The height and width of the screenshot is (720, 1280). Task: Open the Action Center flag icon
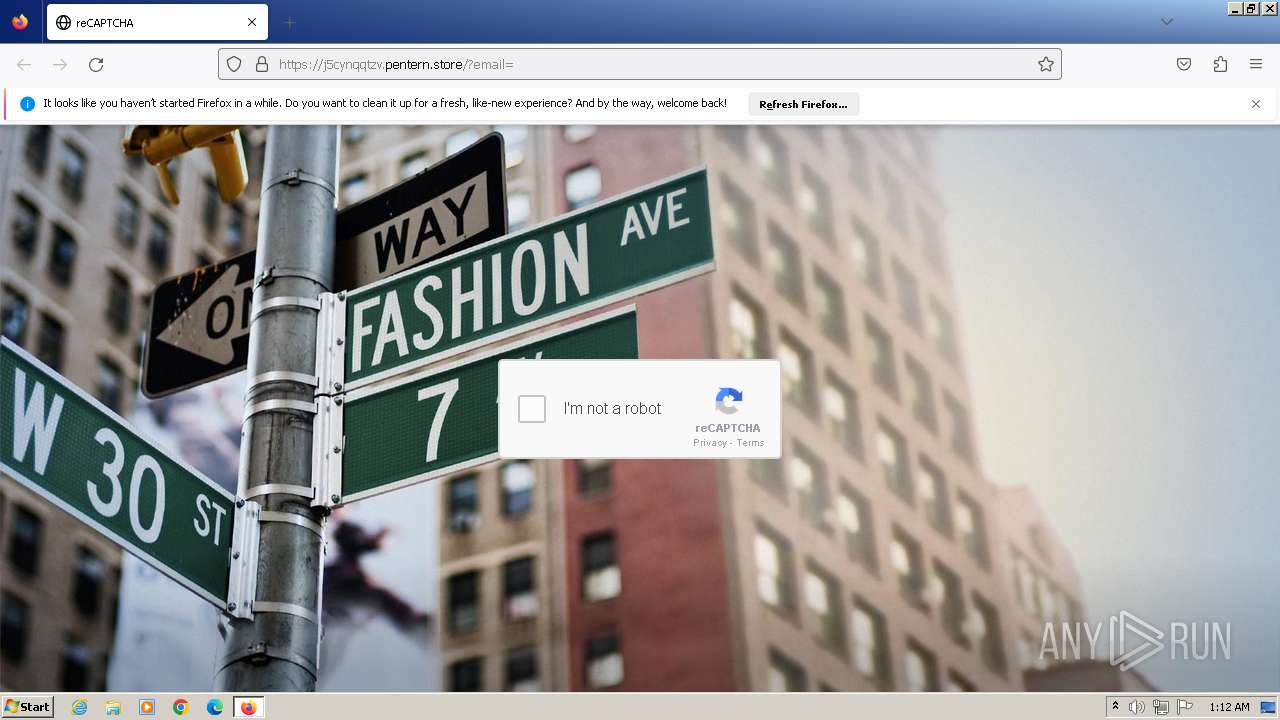[x=1185, y=707]
